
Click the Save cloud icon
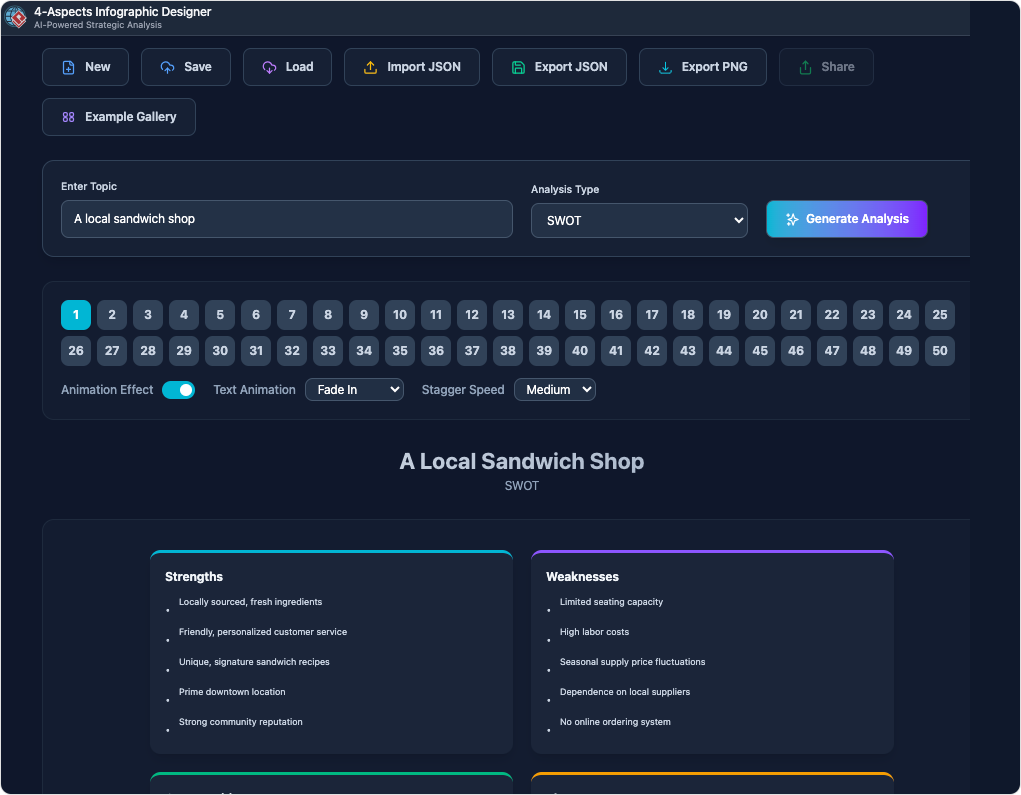pos(167,68)
